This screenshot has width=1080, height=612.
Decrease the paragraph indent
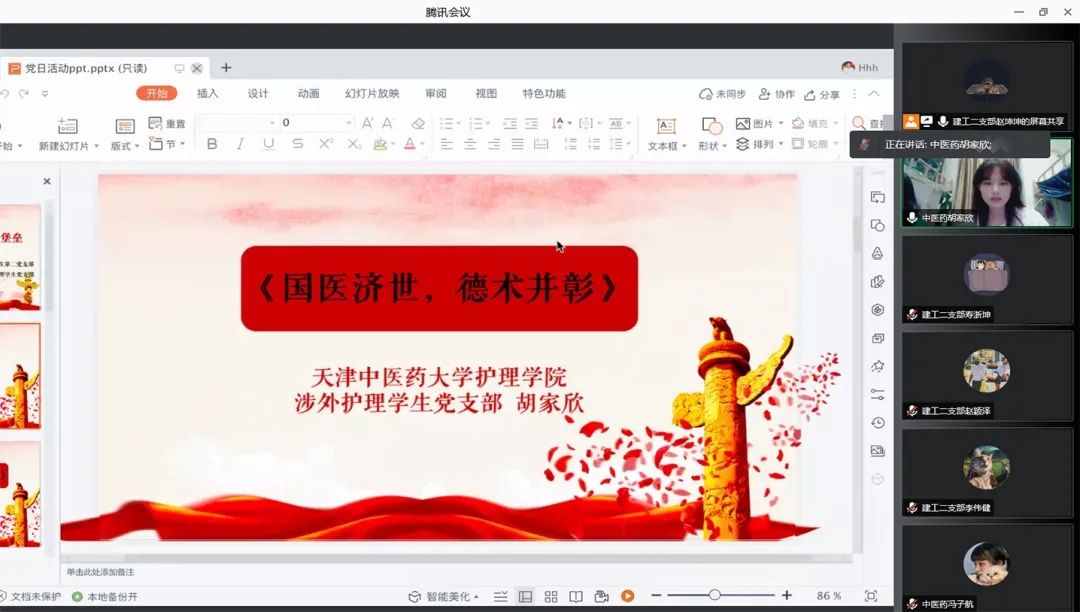click(510, 123)
